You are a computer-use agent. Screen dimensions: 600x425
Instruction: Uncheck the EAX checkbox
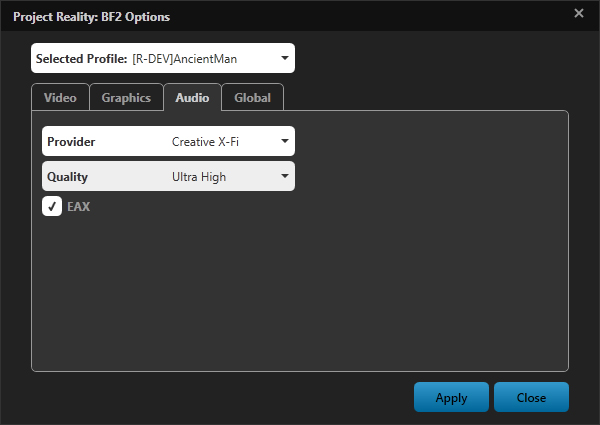(52, 207)
